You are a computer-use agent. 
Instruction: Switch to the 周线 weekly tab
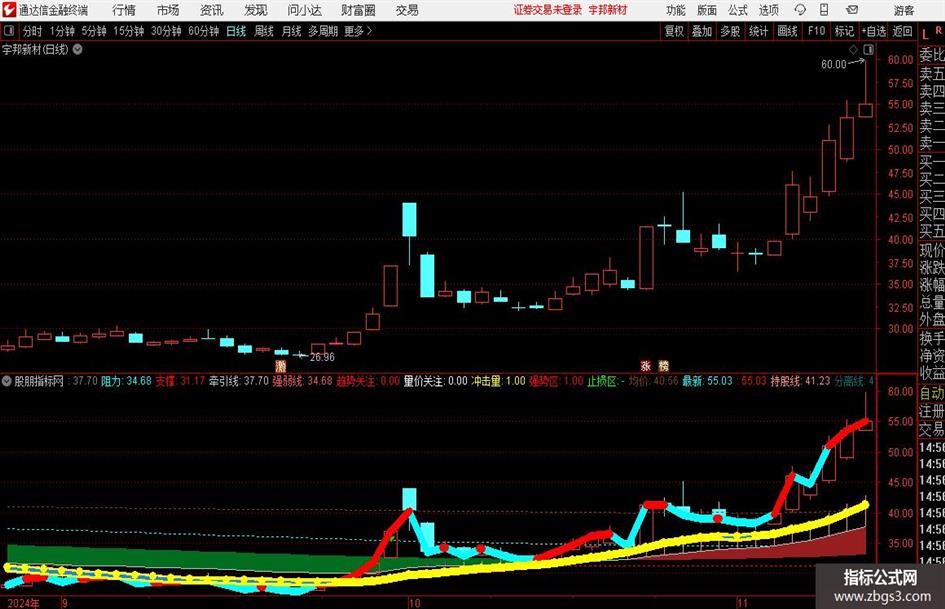264,31
